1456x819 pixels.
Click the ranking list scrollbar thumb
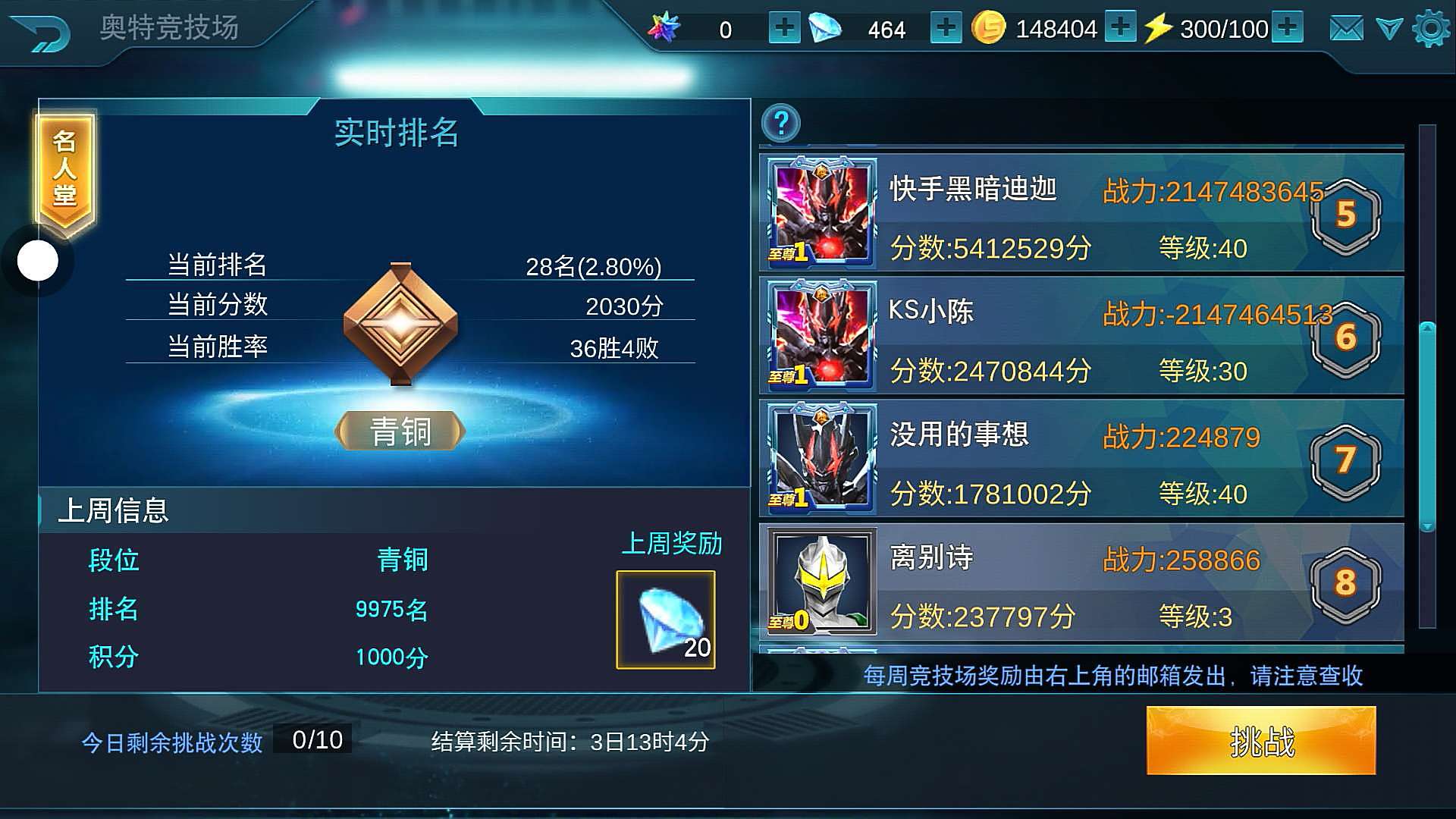(x=1427, y=426)
